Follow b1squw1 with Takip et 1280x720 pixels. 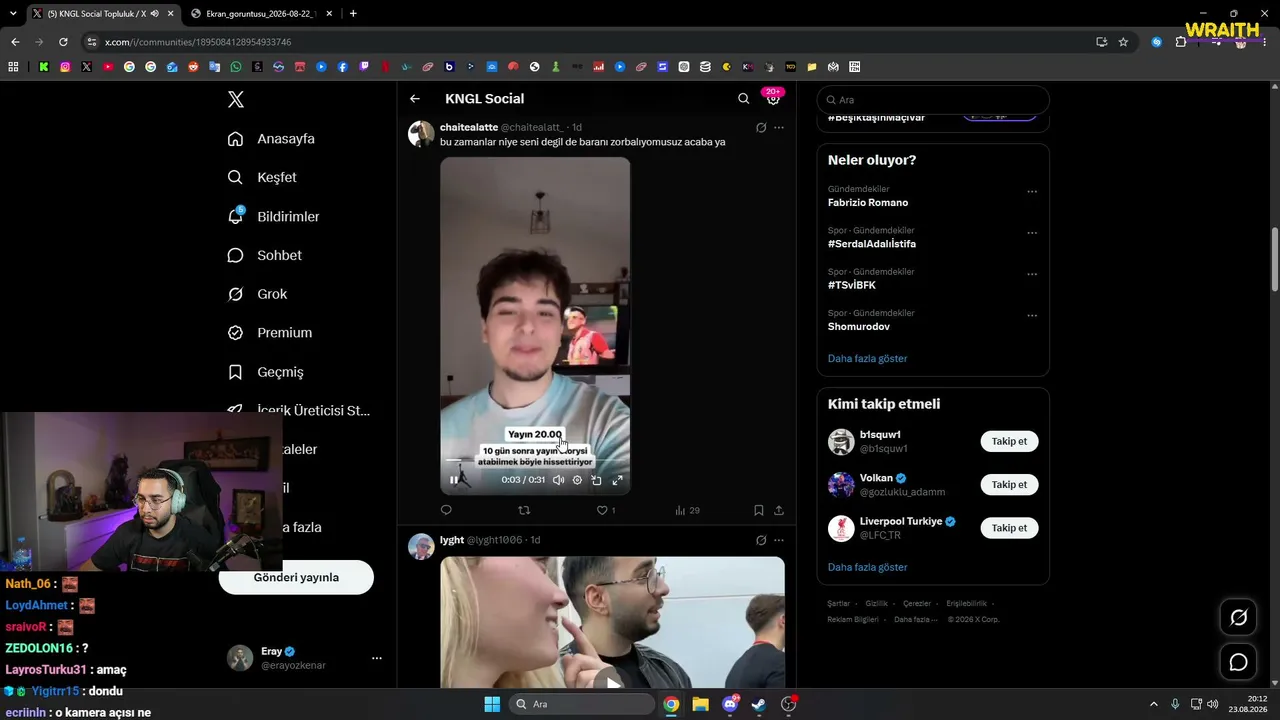[x=1009, y=441]
